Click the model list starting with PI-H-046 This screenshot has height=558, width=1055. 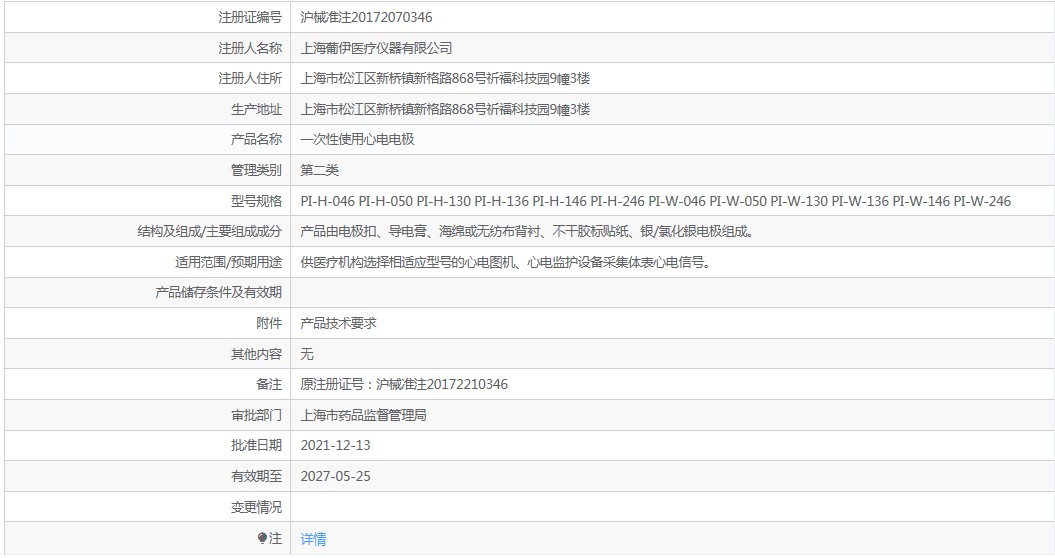655,201
